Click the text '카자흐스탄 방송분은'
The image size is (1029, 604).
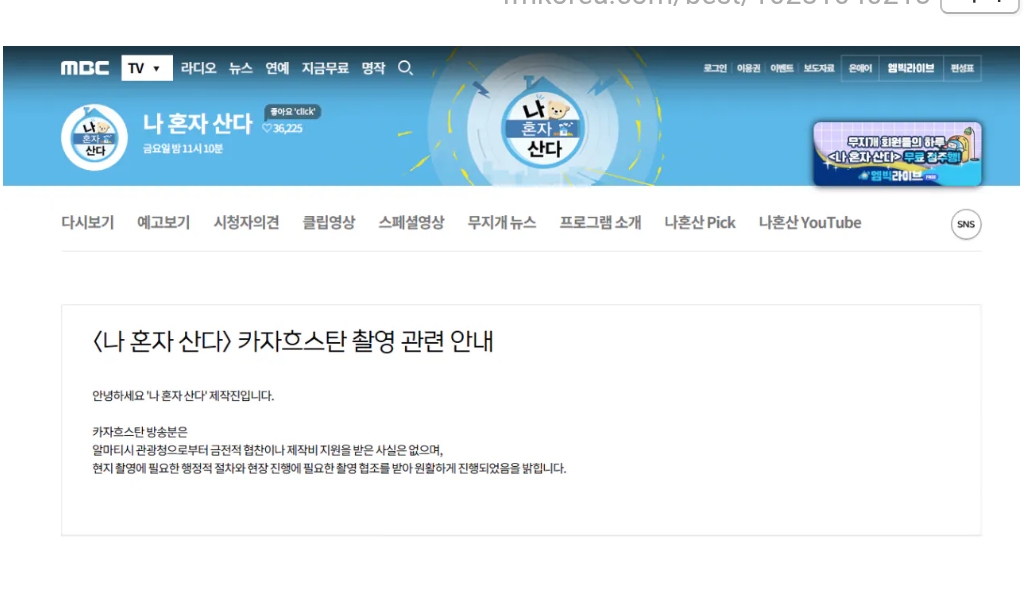point(140,432)
